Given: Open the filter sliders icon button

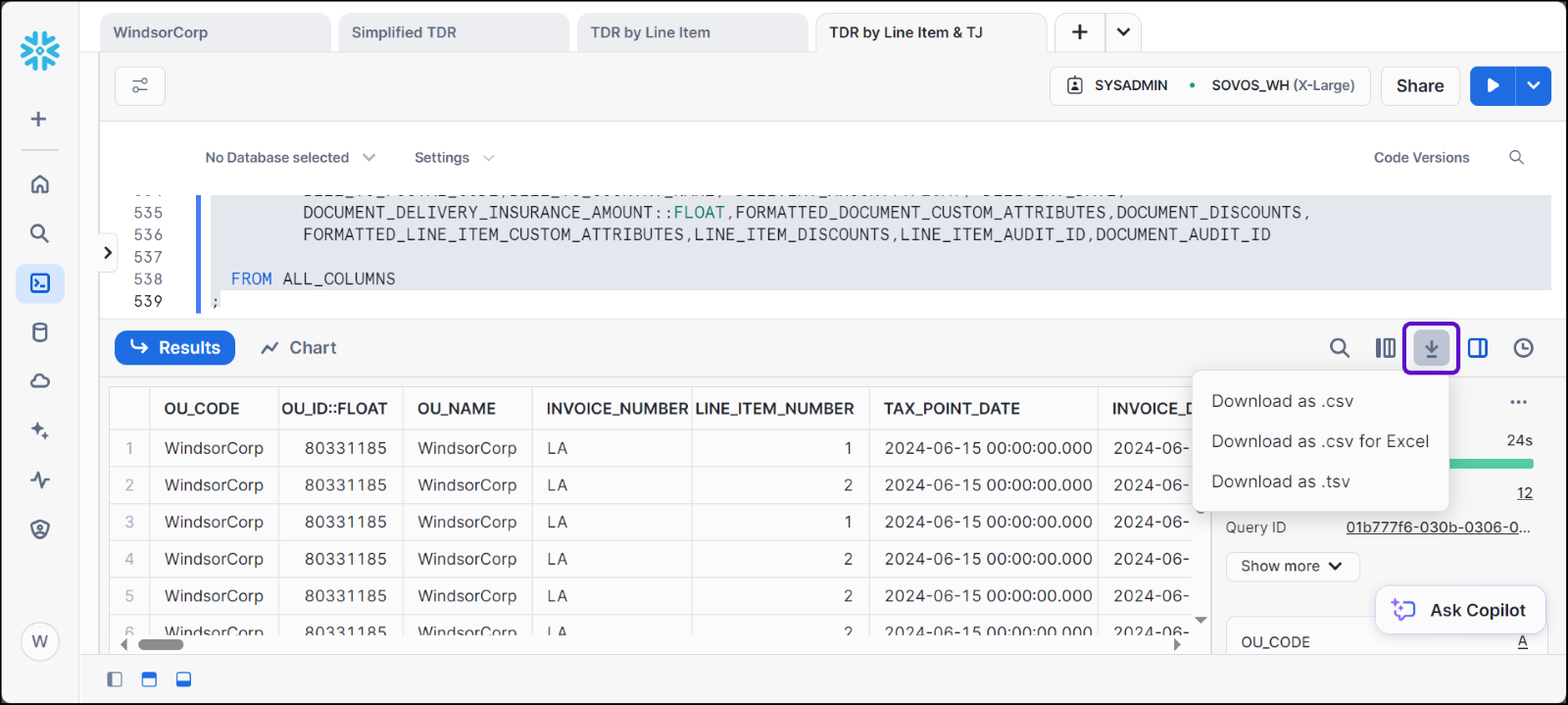Looking at the screenshot, I should pyautogui.click(x=140, y=86).
